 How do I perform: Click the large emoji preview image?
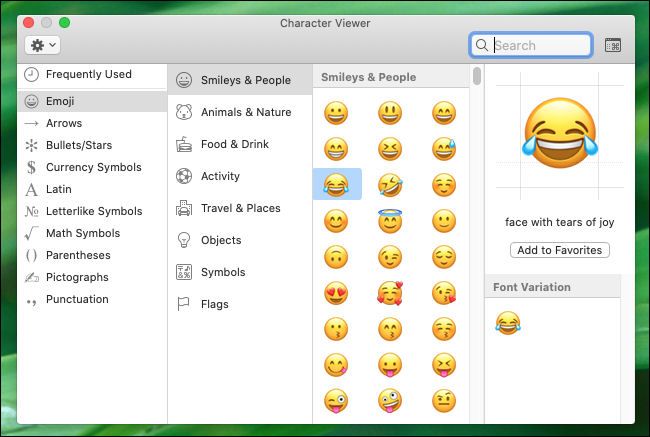560,133
